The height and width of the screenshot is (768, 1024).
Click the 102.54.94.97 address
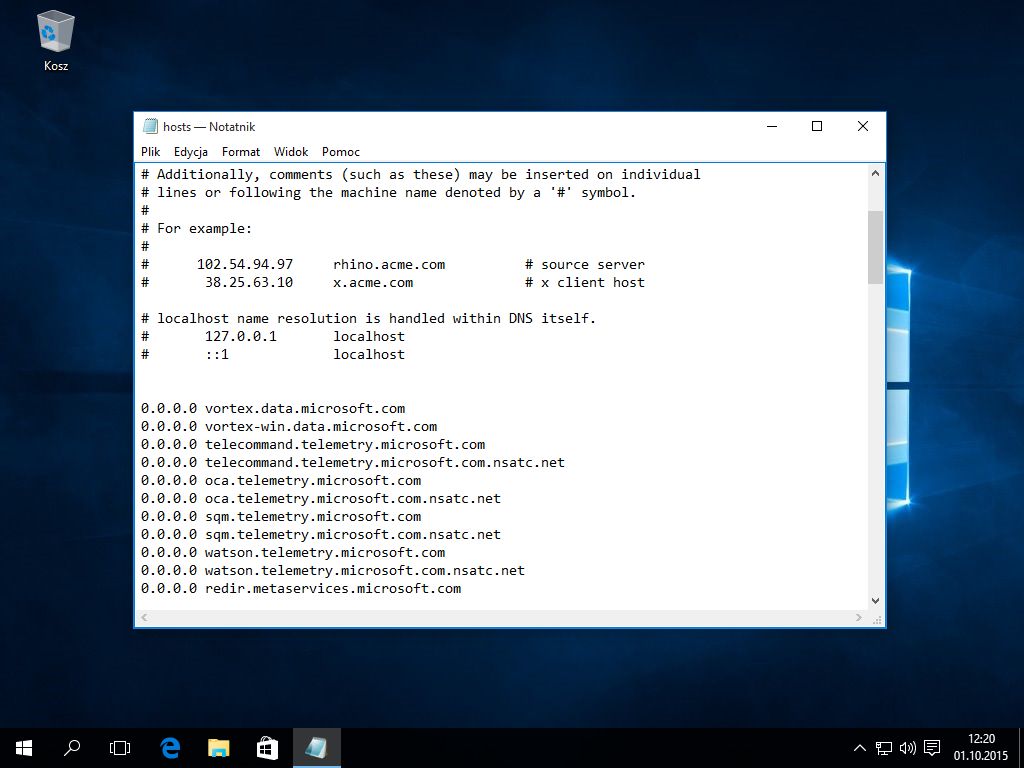(x=245, y=264)
